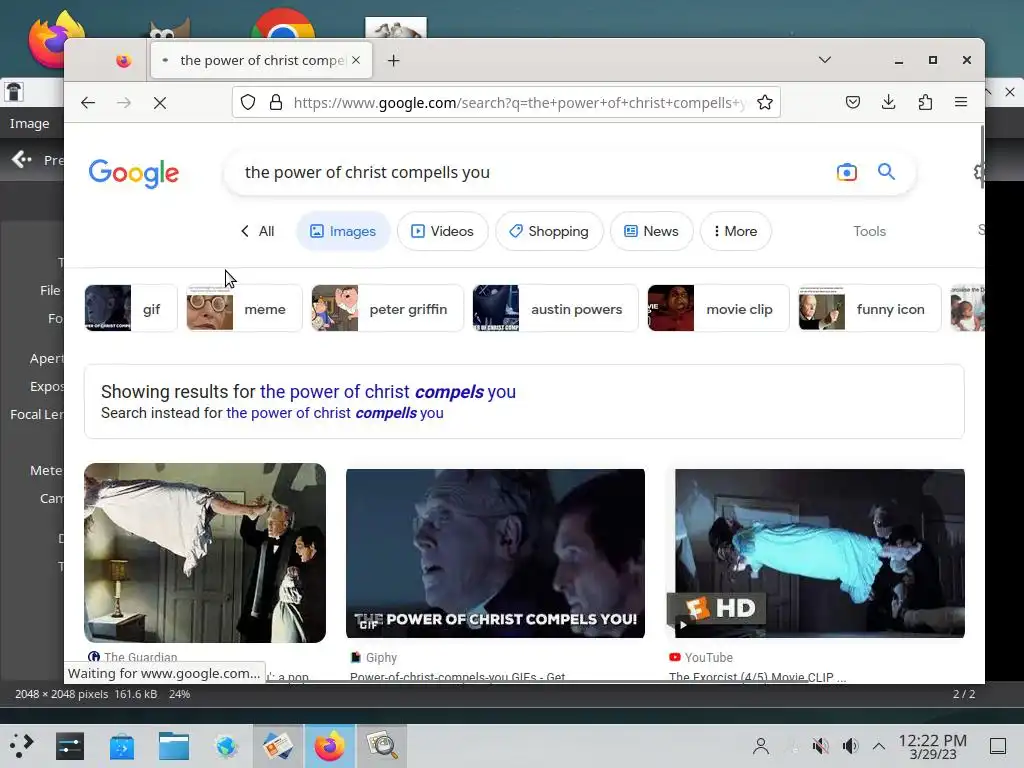Viewport: 1024px width, 768px height.
Task: Close 'the power of christ' tab
Action: tap(356, 60)
